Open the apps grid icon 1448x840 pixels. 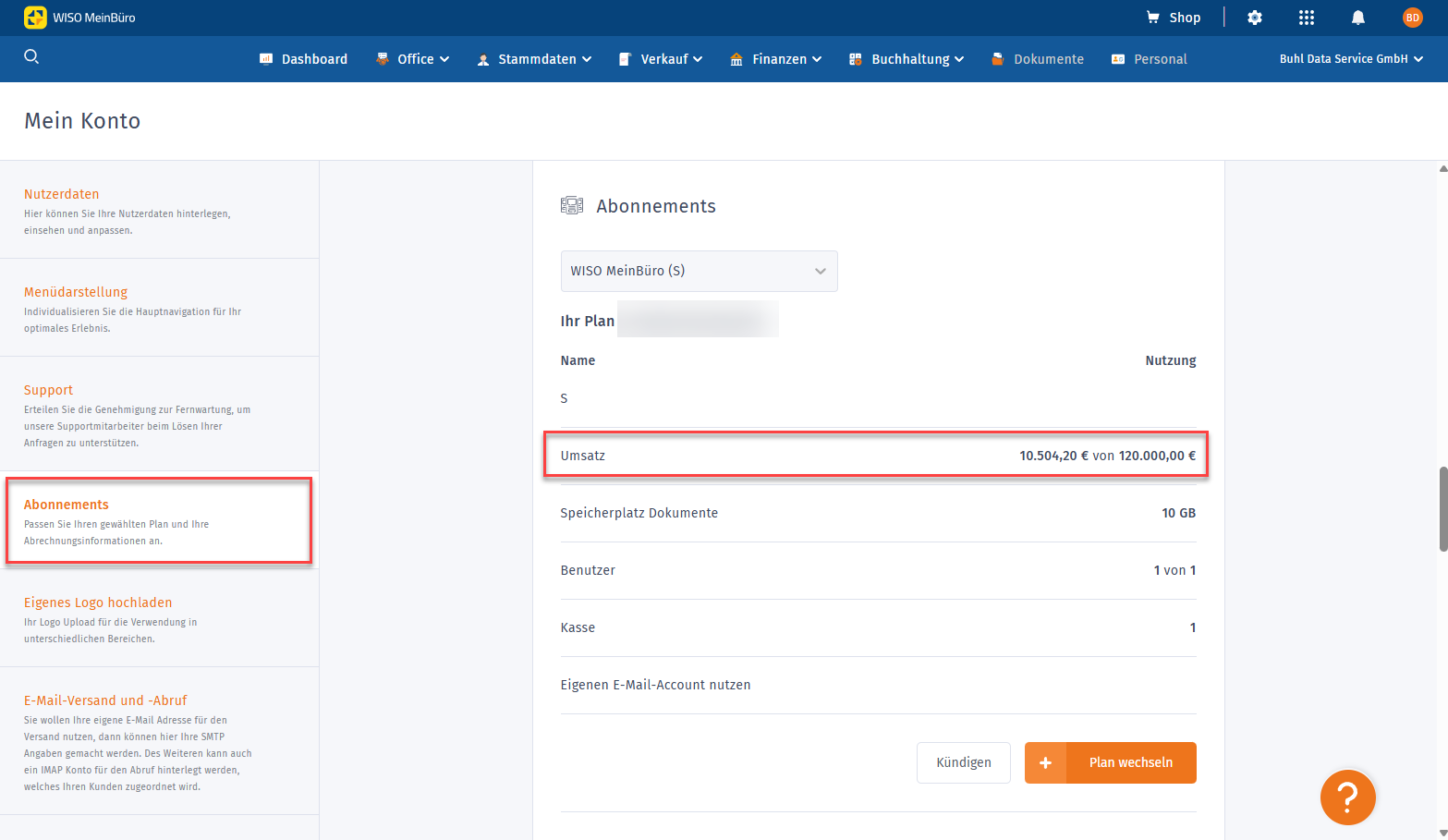point(1307,18)
